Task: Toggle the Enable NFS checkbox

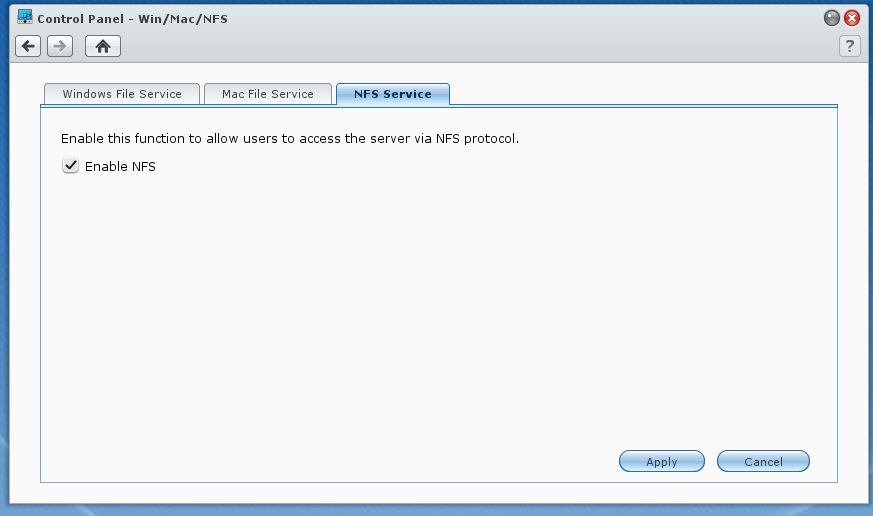Action: click(x=70, y=166)
